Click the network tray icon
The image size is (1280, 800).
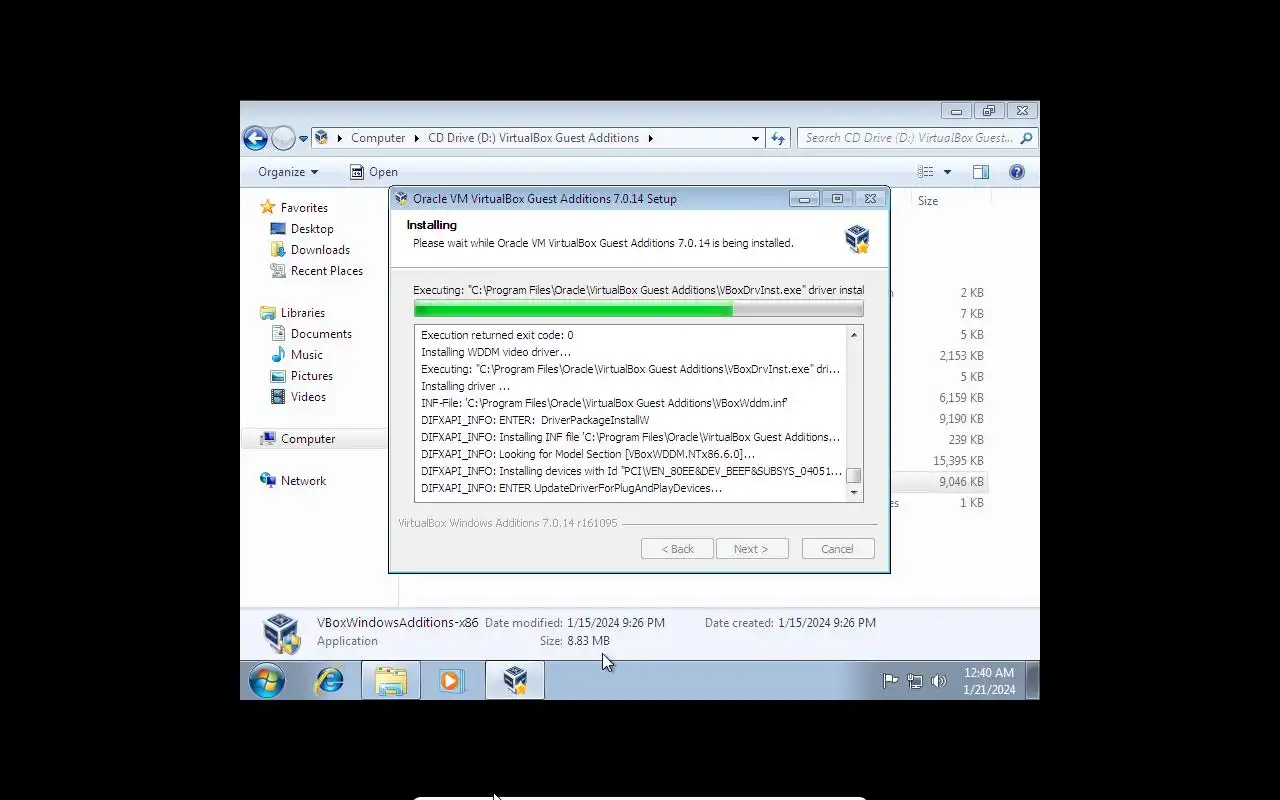pos(914,681)
